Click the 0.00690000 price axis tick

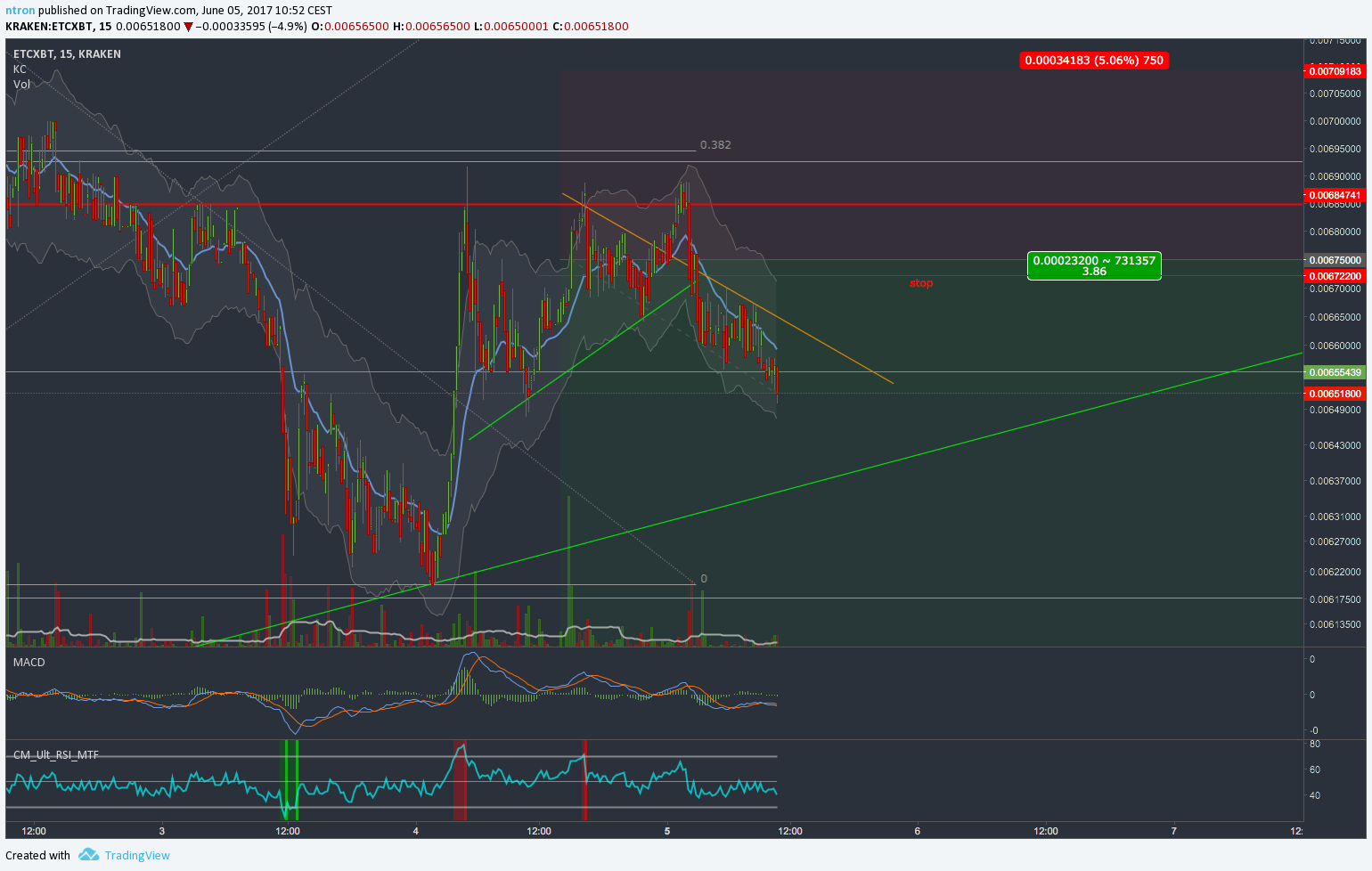tap(1335, 176)
